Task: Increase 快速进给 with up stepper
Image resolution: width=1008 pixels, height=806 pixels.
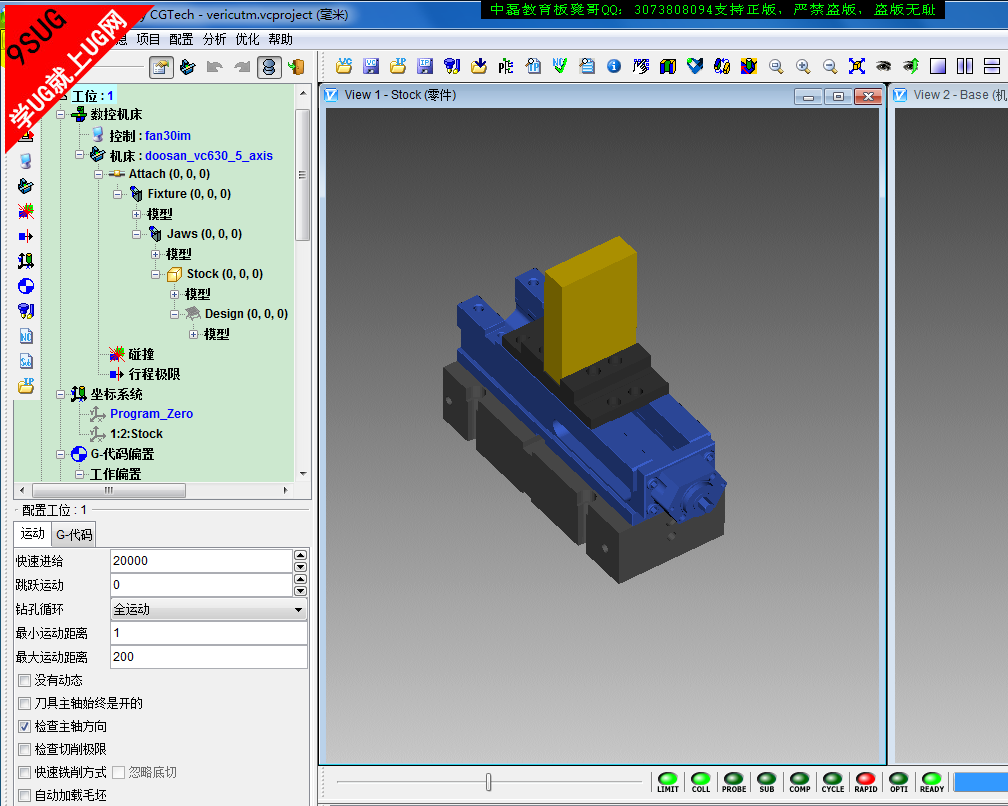Action: click(x=300, y=555)
